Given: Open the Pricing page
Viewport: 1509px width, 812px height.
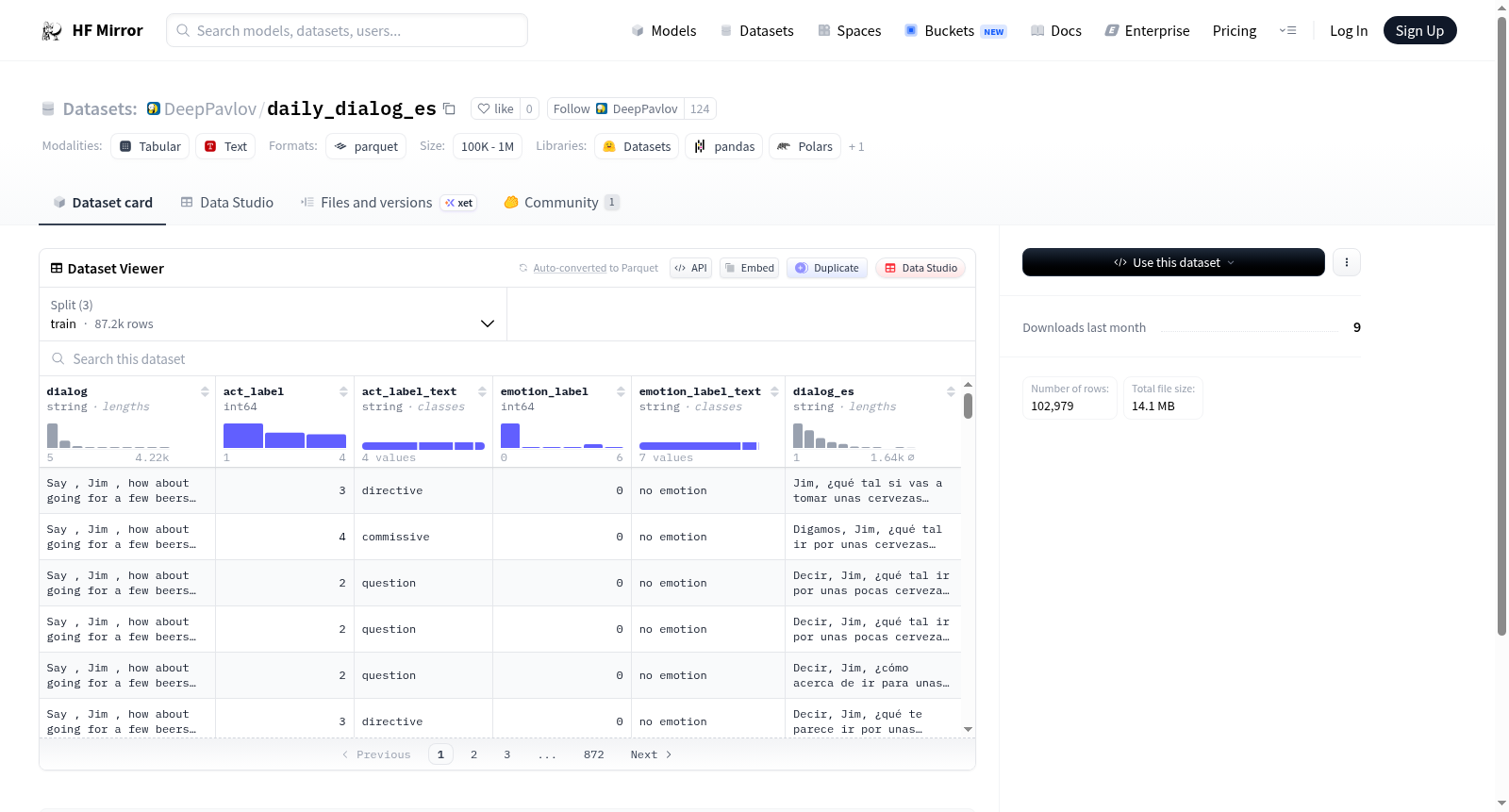Looking at the screenshot, I should tap(1235, 31).
